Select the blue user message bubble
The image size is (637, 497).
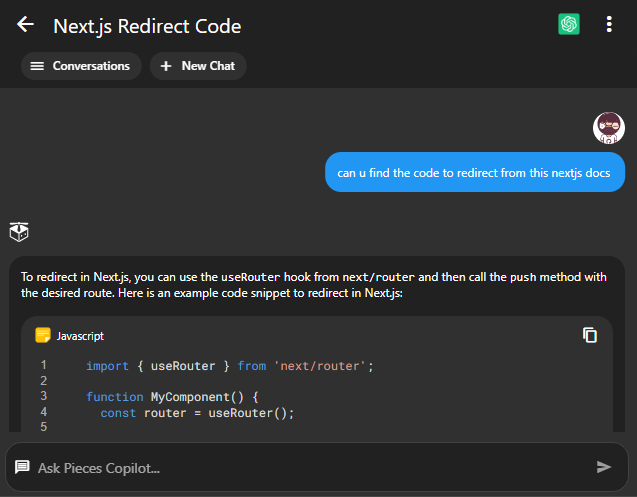tap(474, 172)
